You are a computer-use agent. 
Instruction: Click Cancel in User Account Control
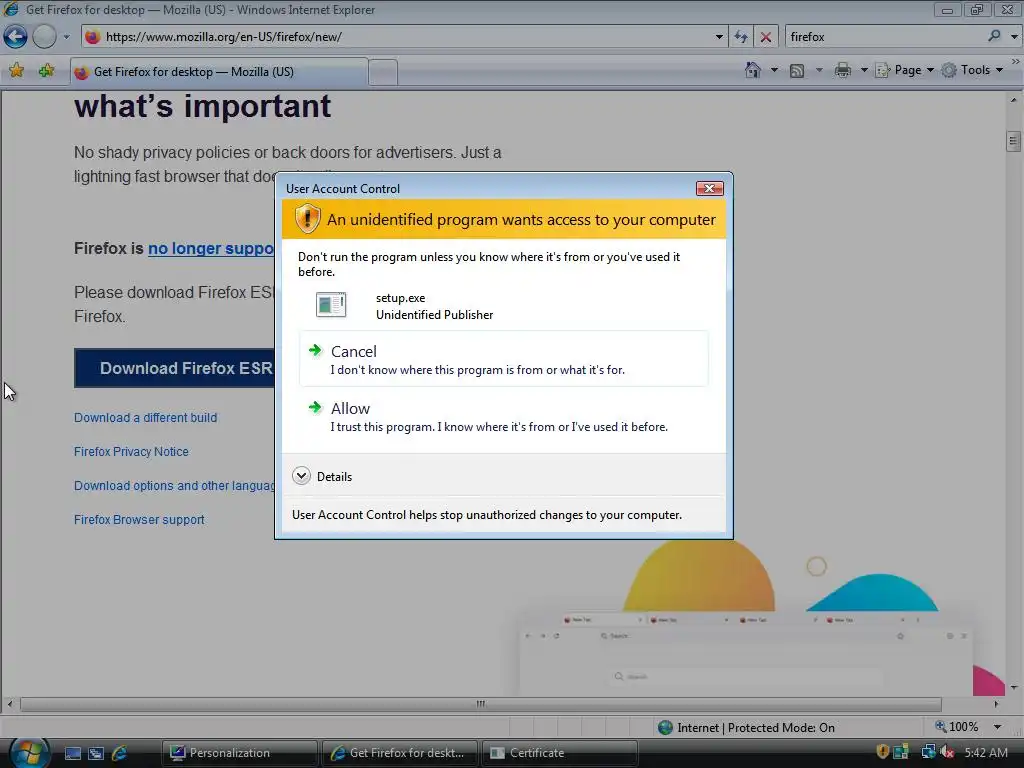(504, 359)
